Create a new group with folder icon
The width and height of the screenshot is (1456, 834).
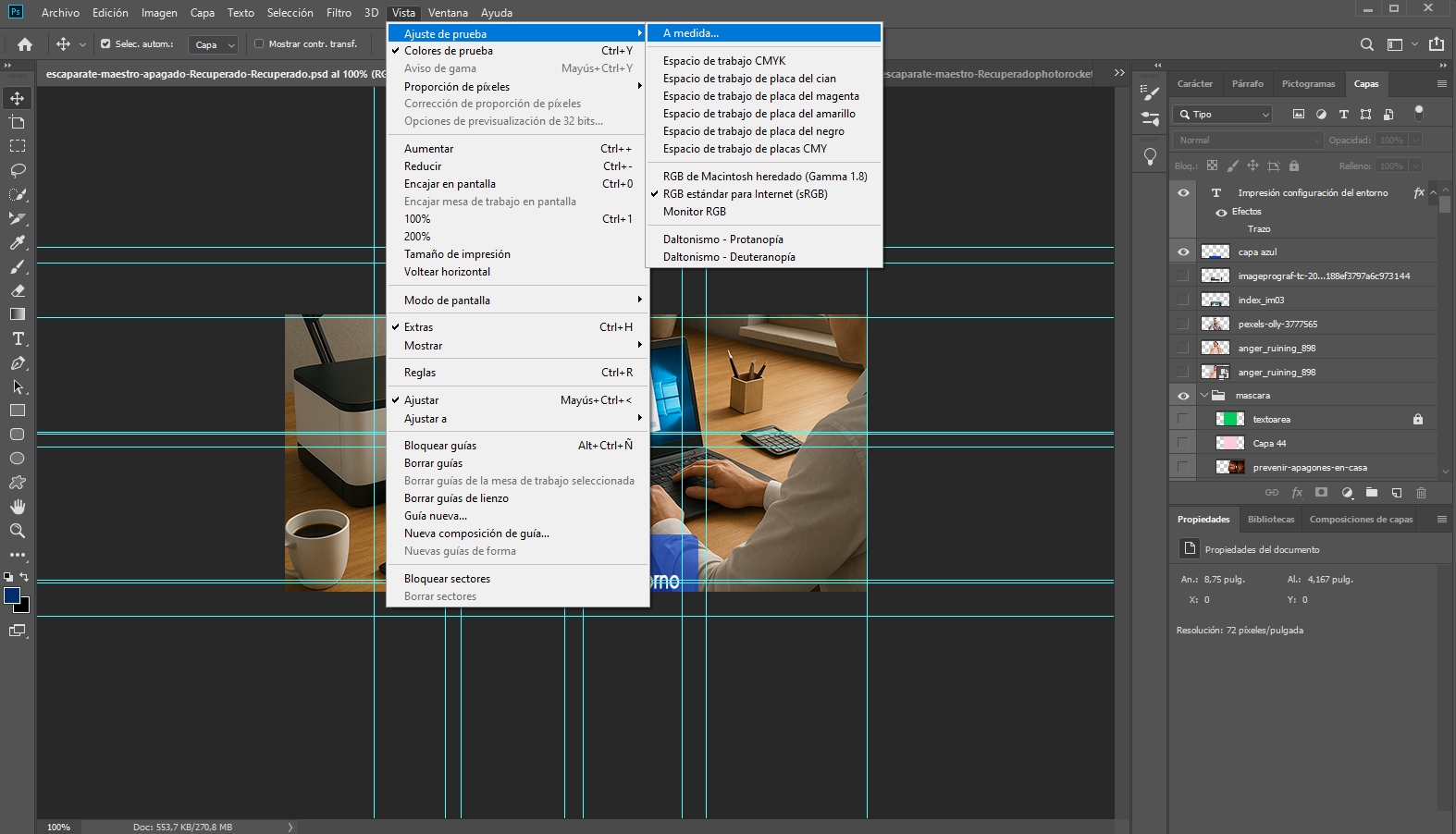point(1371,493)
